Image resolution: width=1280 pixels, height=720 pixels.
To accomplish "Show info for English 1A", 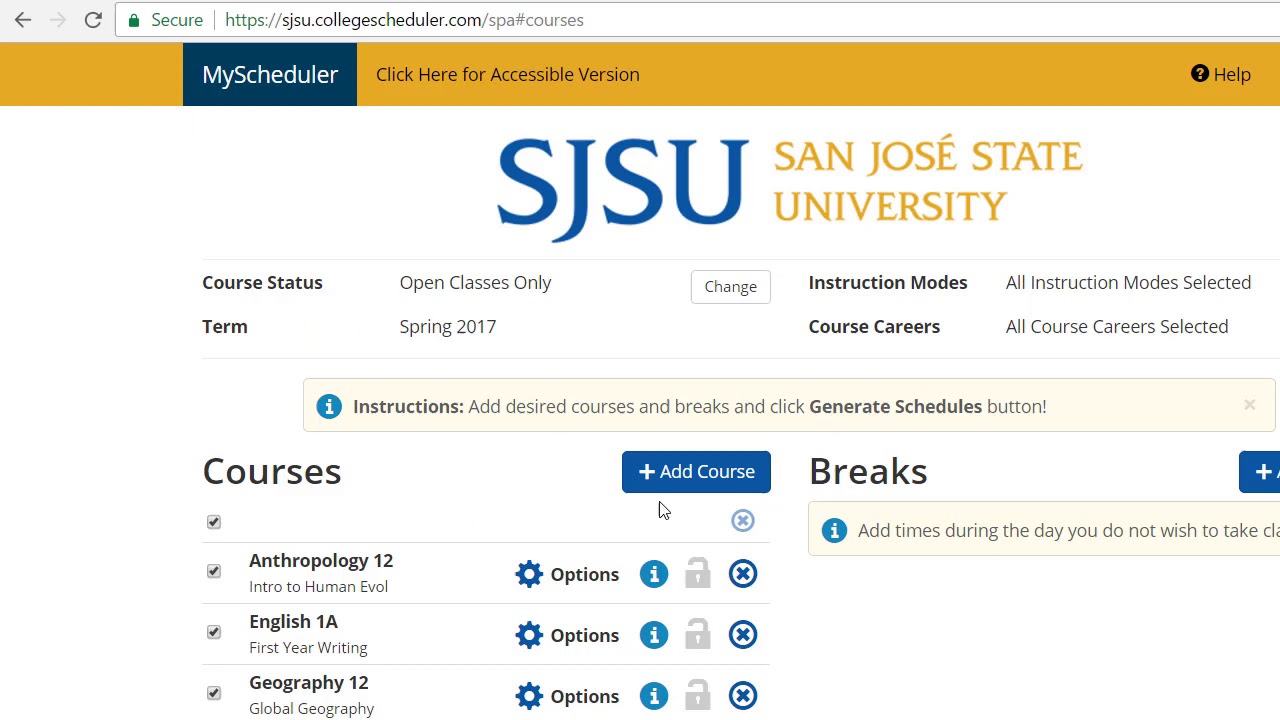I will (x=654, y=635).
